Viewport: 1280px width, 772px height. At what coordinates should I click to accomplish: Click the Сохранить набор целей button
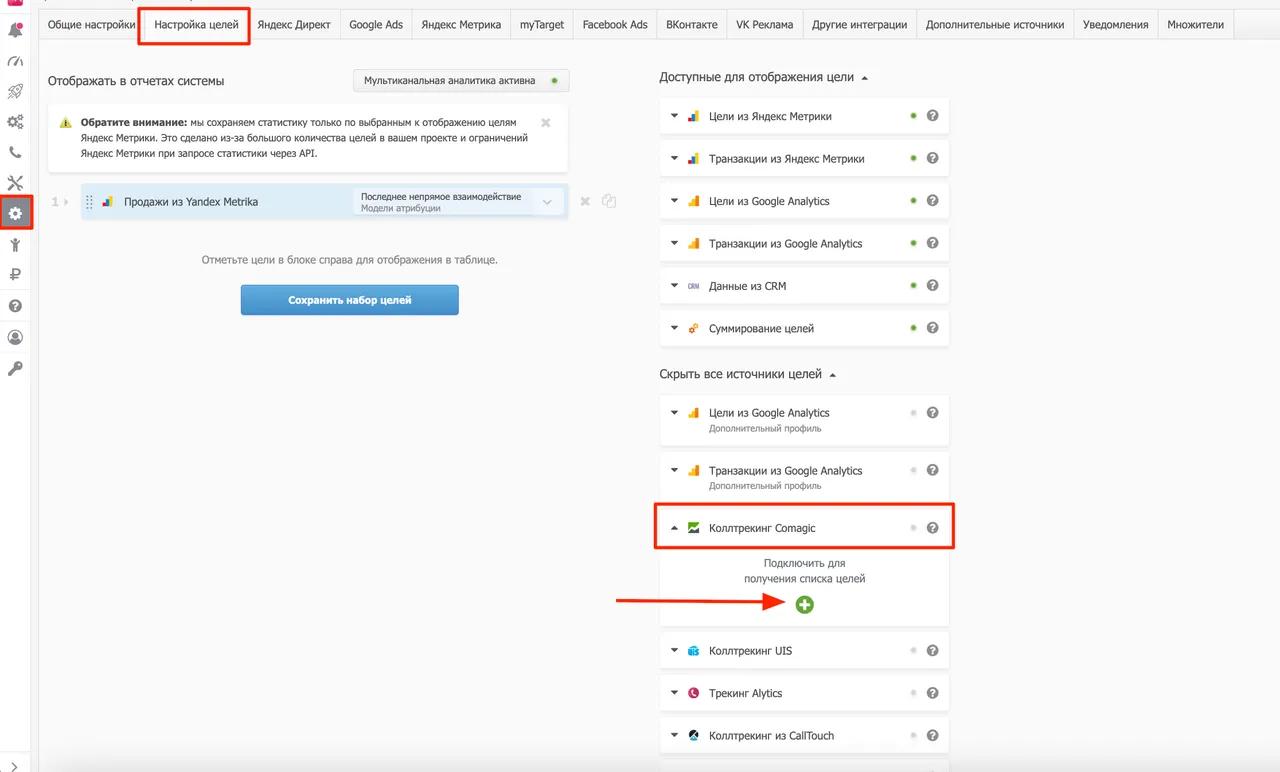click(x=350, y=300)
